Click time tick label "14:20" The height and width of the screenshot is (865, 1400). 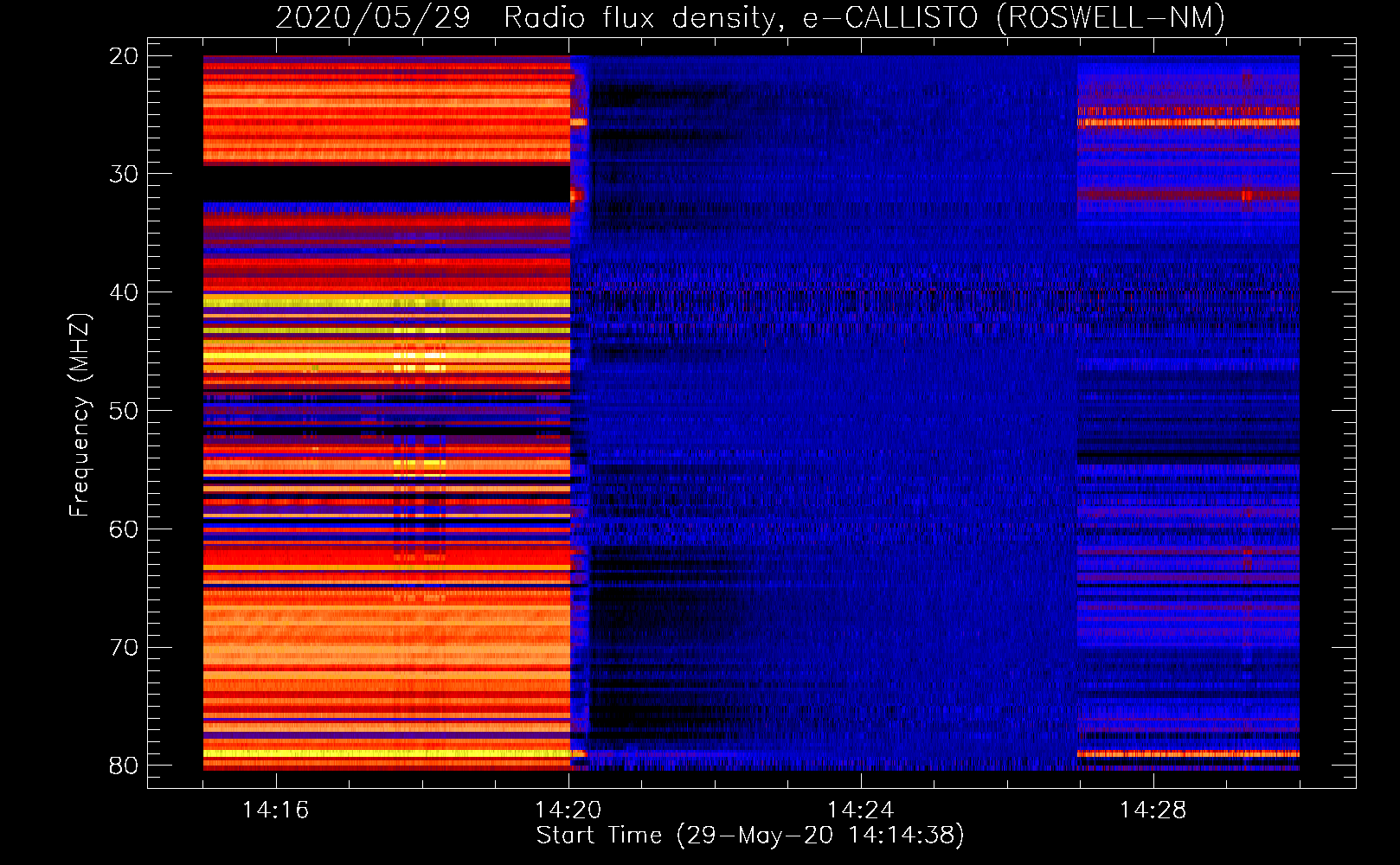pos(568,811)
